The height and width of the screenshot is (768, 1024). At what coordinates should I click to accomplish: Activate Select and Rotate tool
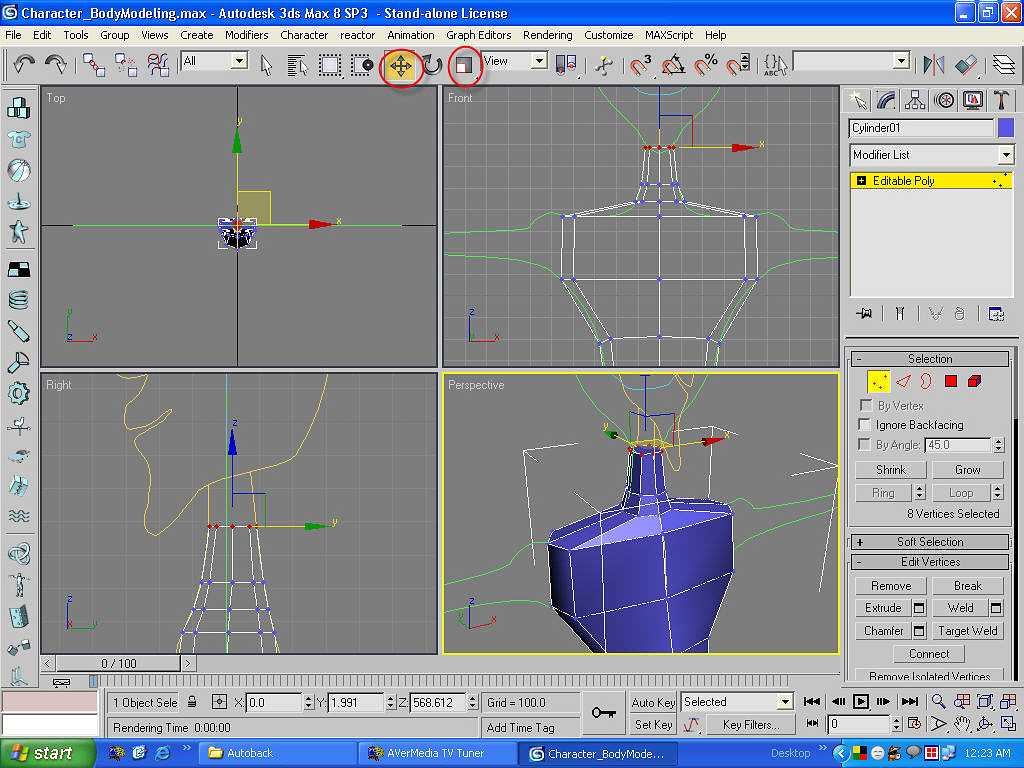(432, 65)
